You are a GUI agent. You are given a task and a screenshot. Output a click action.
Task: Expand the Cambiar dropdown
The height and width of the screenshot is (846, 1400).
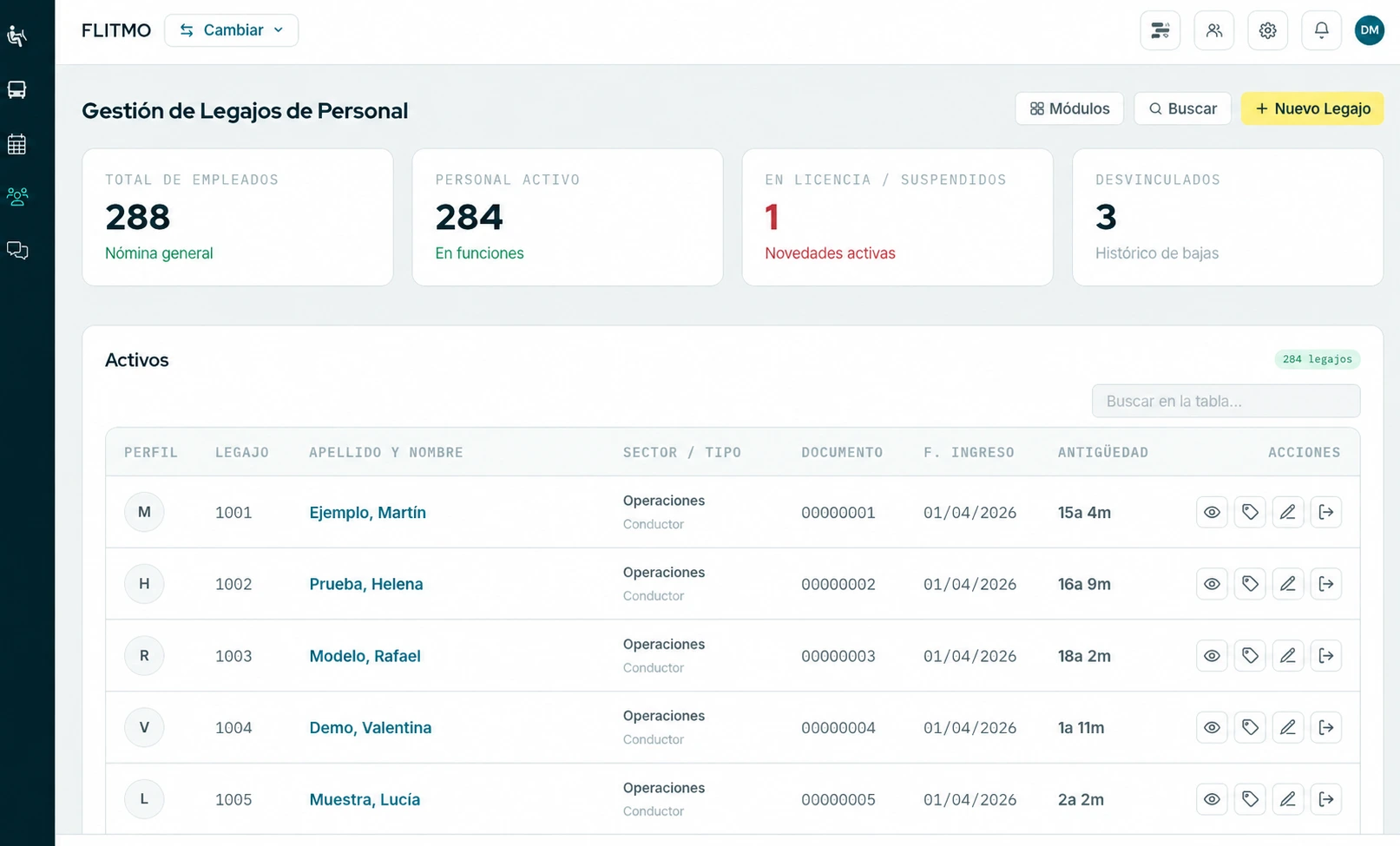point(232,30)
